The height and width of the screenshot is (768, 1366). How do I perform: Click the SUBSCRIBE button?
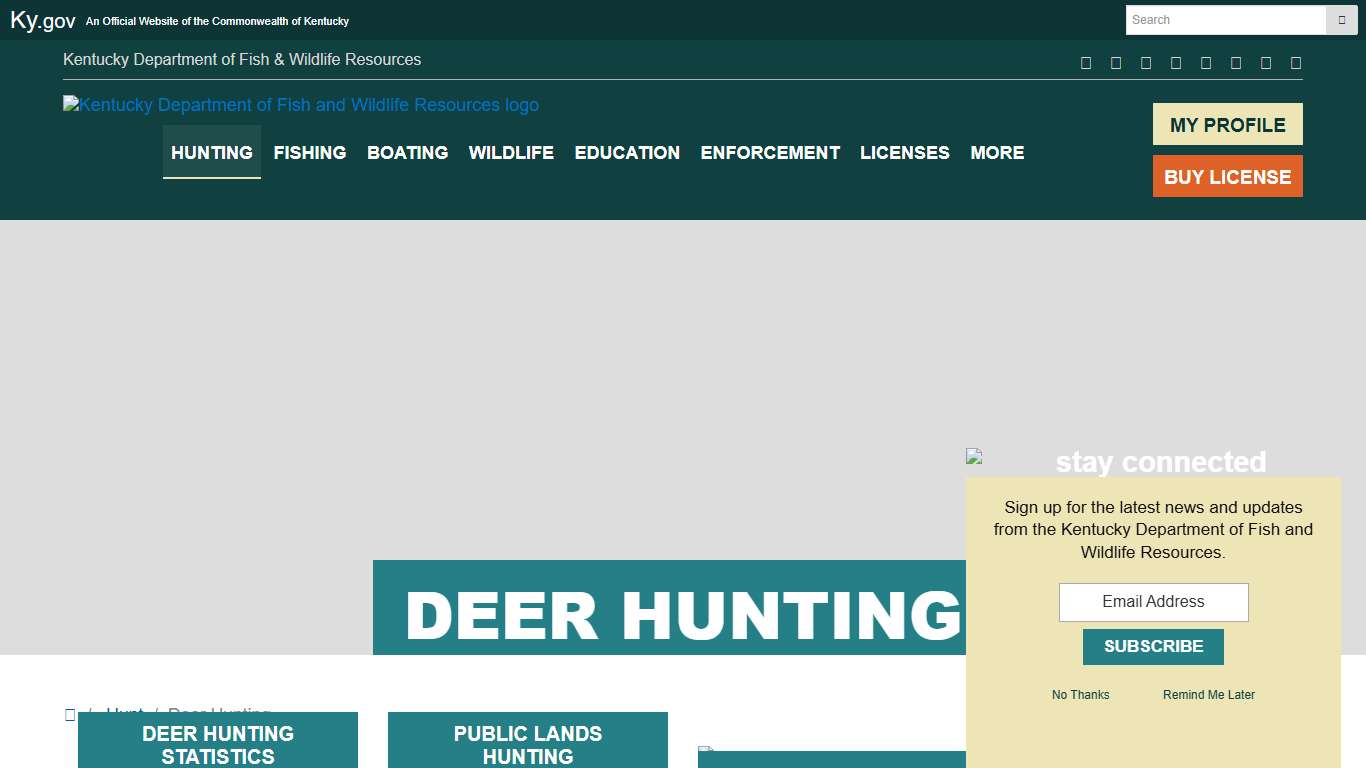1152,646
